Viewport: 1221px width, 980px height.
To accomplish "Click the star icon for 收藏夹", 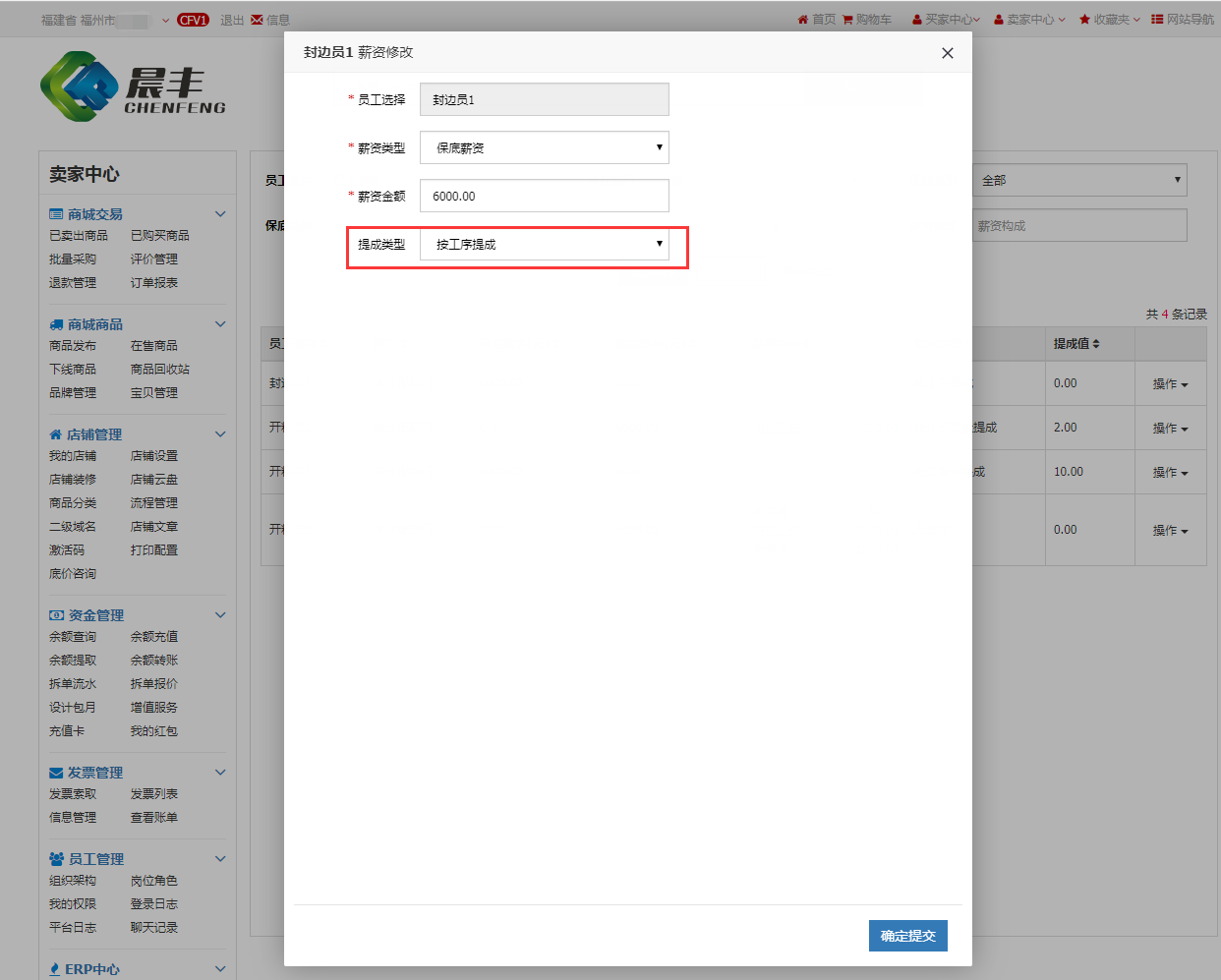I will pos(1084,20).
